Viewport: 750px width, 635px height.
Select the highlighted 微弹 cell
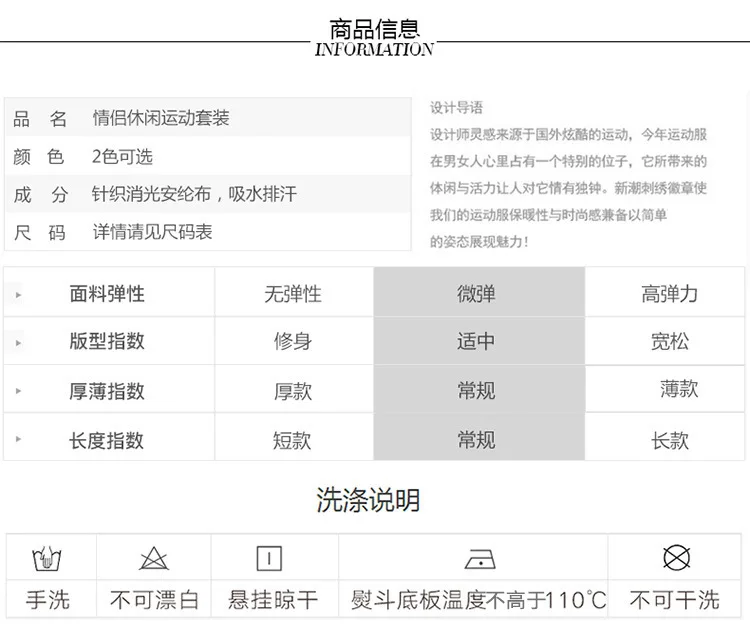click(479, 292)
